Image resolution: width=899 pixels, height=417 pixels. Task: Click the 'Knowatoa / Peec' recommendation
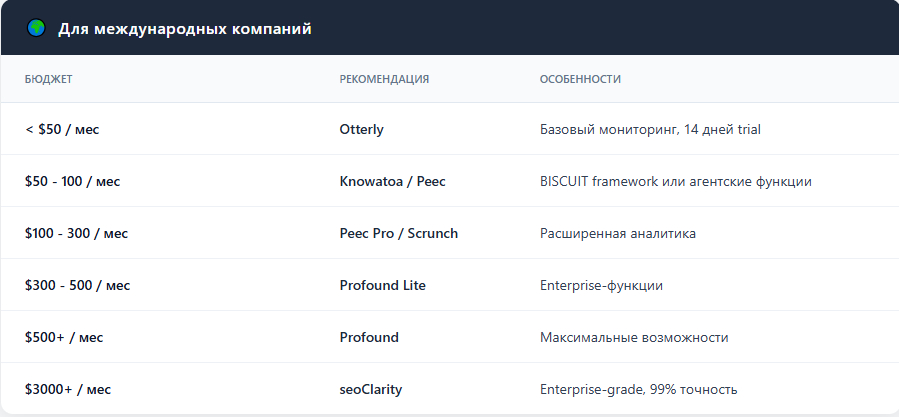click(392, 181)
